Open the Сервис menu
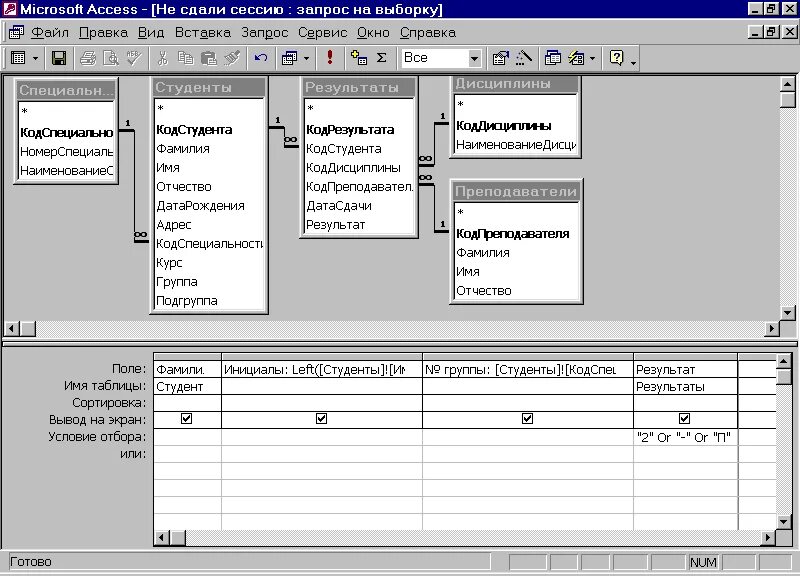The image size is (800, 576). click(x=322, y=32)
